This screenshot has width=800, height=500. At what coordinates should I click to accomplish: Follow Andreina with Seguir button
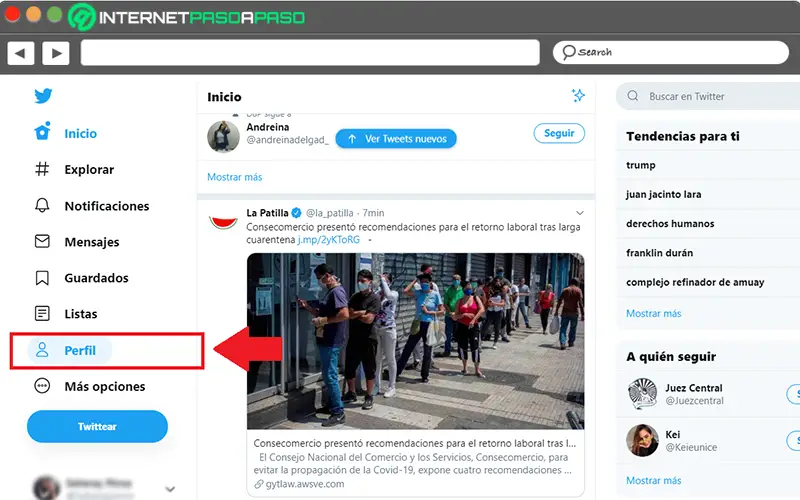click(x=559, y=133)
